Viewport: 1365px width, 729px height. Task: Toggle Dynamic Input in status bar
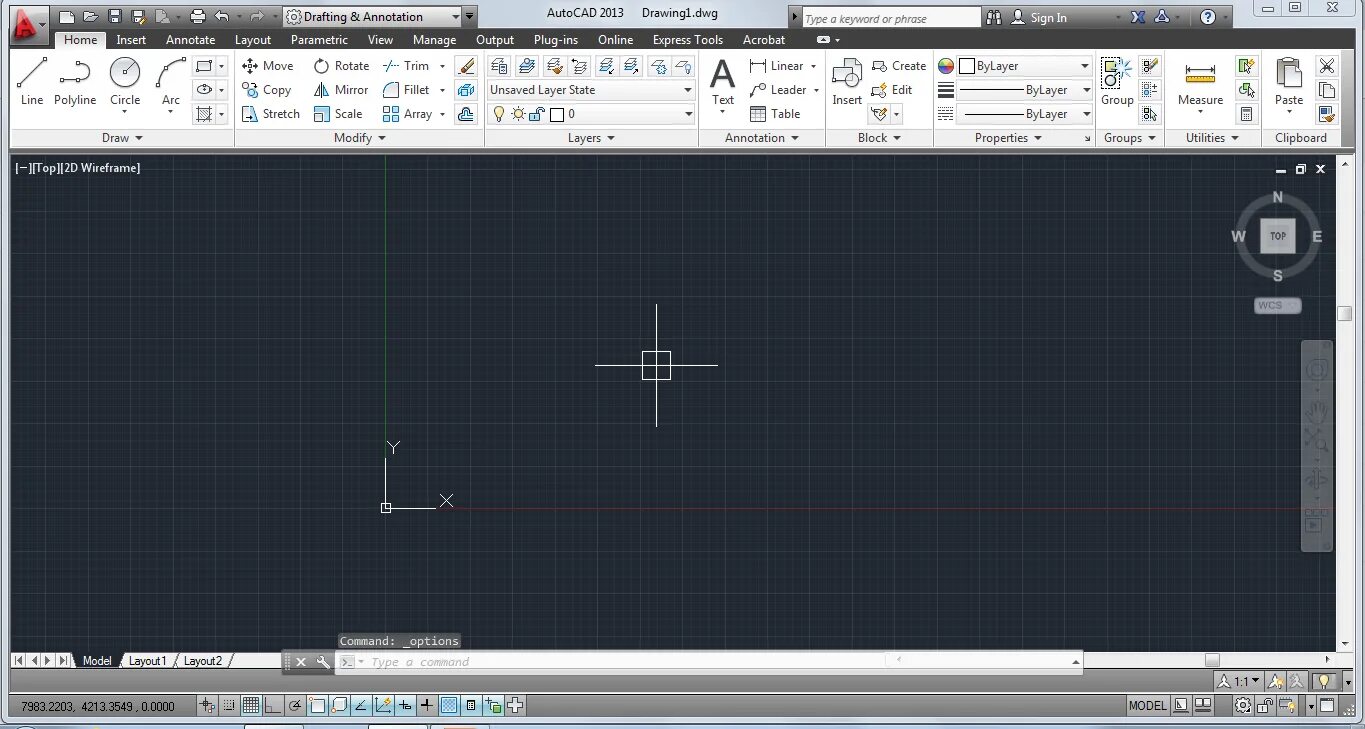(405, 706)
